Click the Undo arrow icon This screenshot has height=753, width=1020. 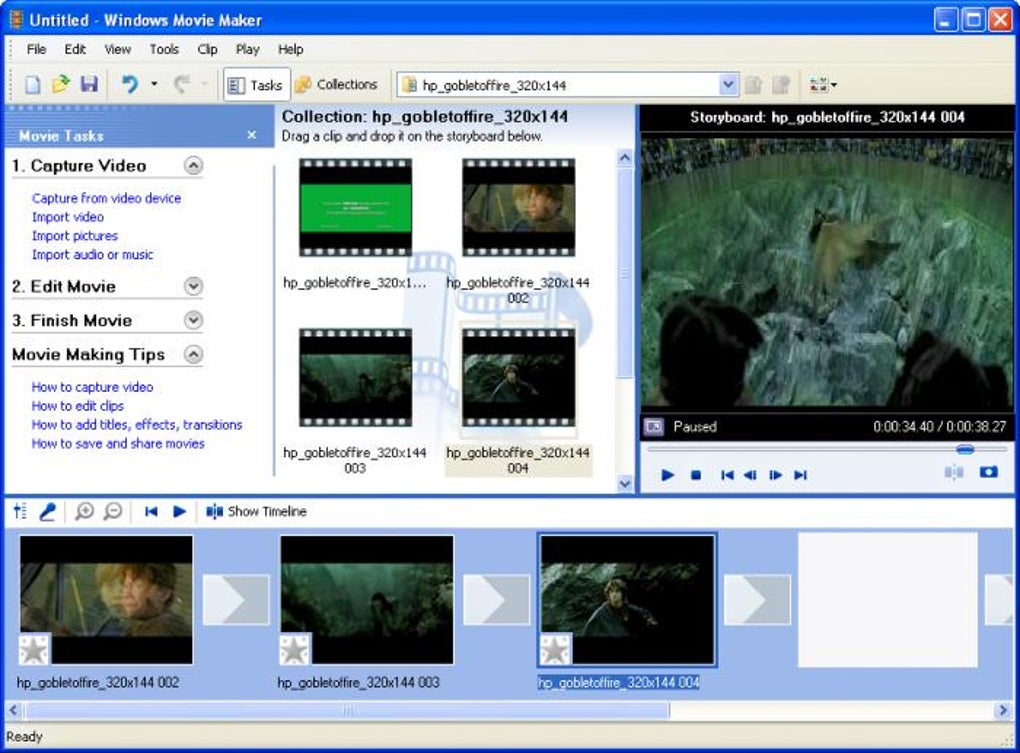pos(129,85)
